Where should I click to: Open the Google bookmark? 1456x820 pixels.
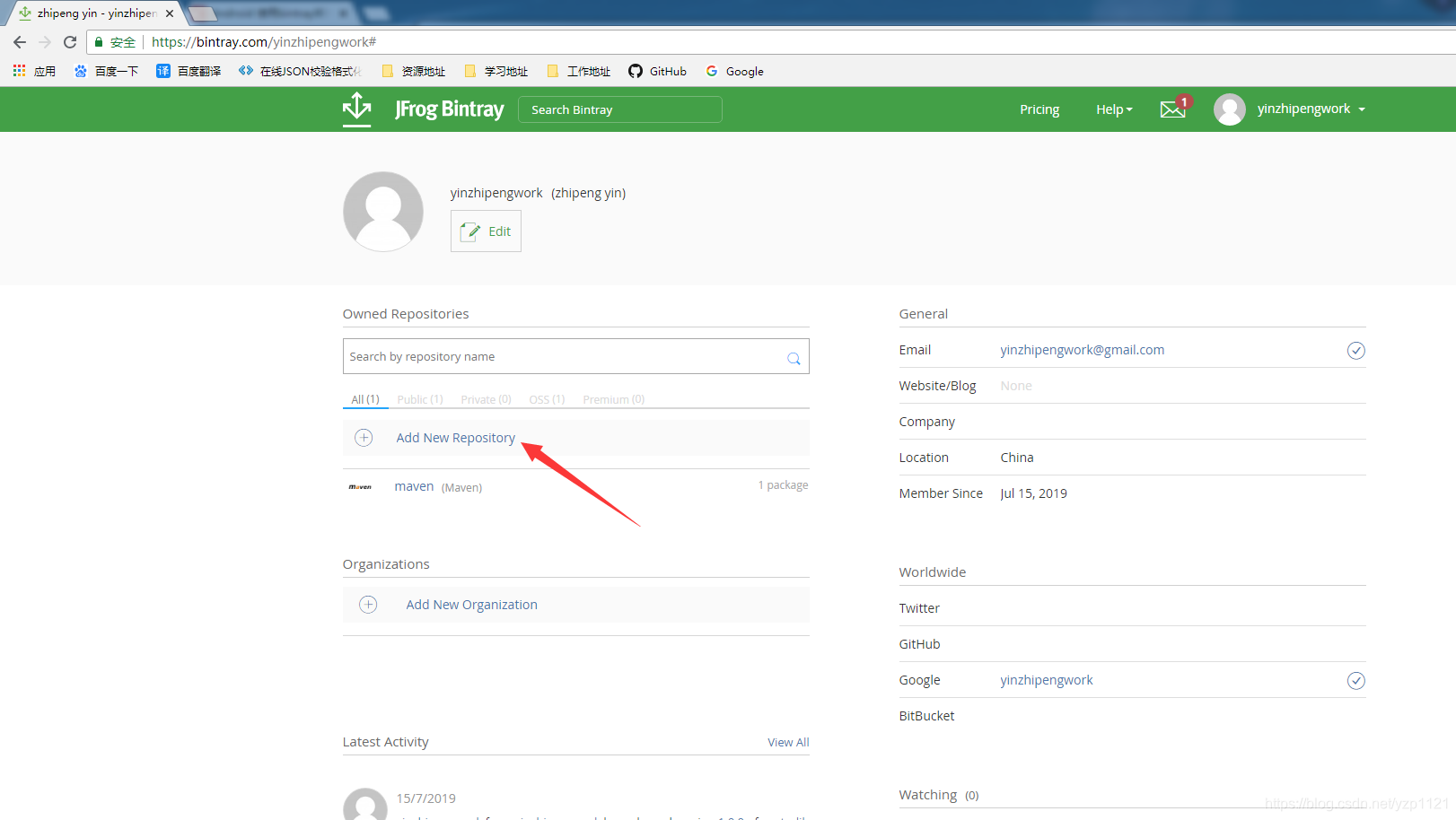(734, 71)
